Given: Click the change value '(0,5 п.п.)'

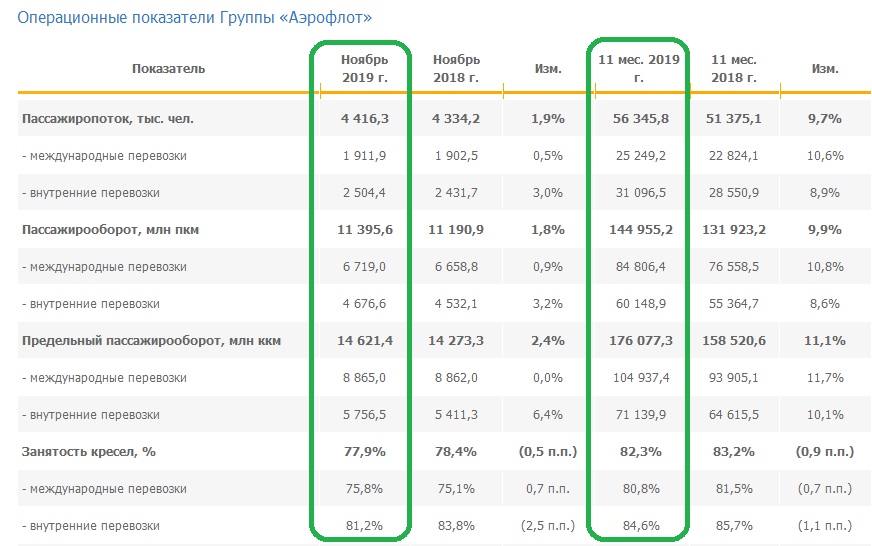Looking at the screenshot, I should pos(548,452).
